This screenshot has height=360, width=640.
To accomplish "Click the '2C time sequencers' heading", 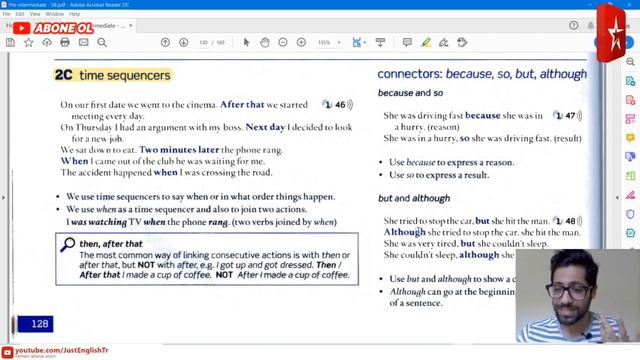I will point(113,75).
